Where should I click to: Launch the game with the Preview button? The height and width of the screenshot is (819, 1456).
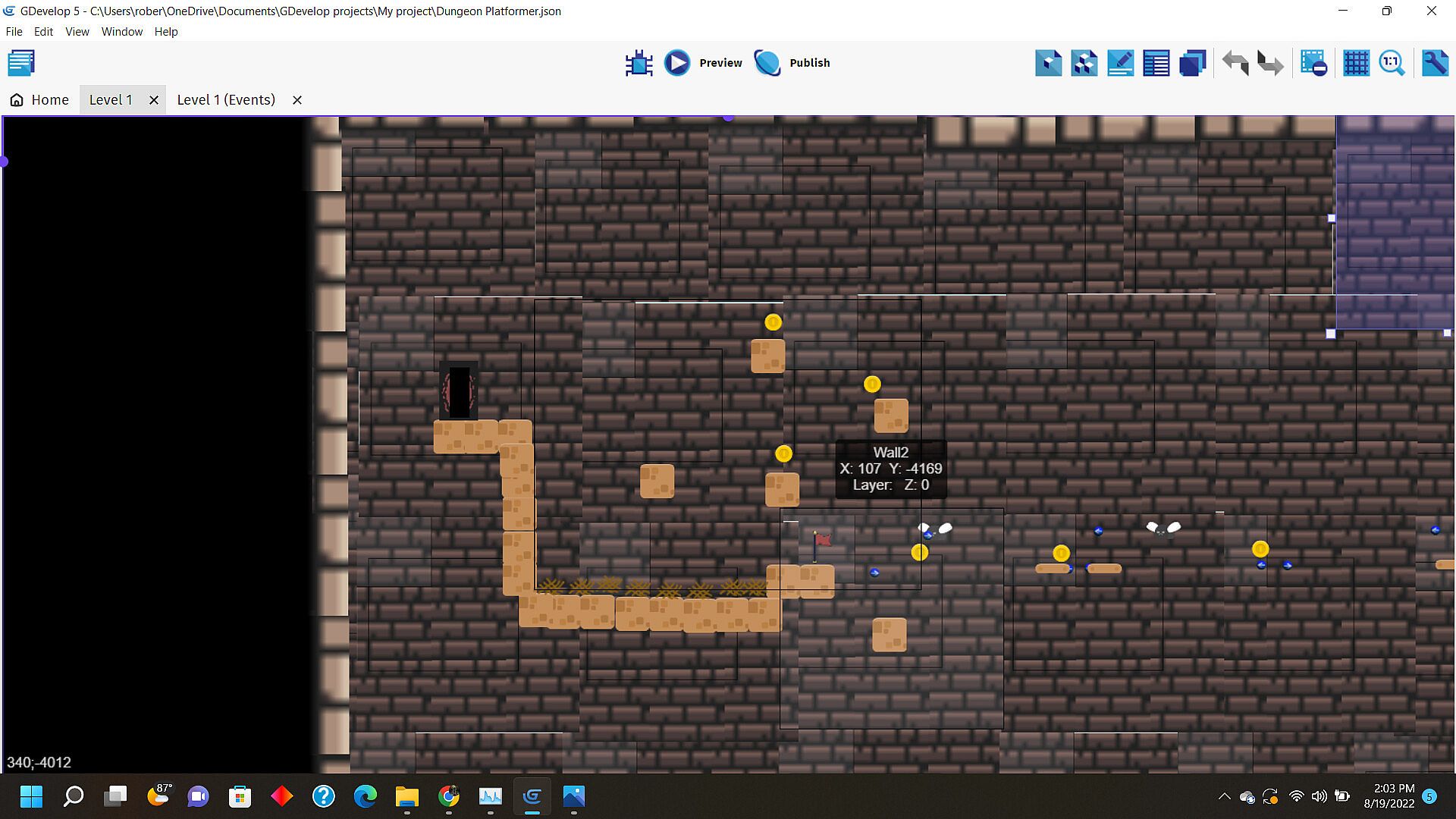click(703, 63)
